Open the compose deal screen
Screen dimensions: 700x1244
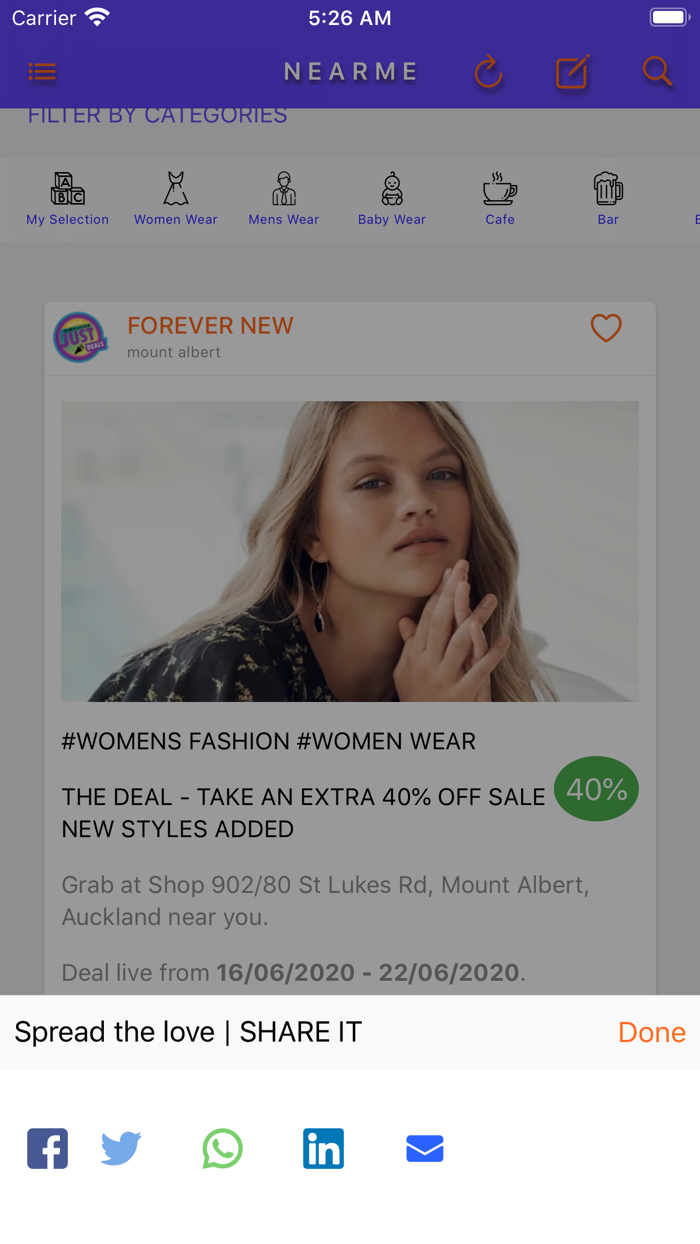(572, 71)
